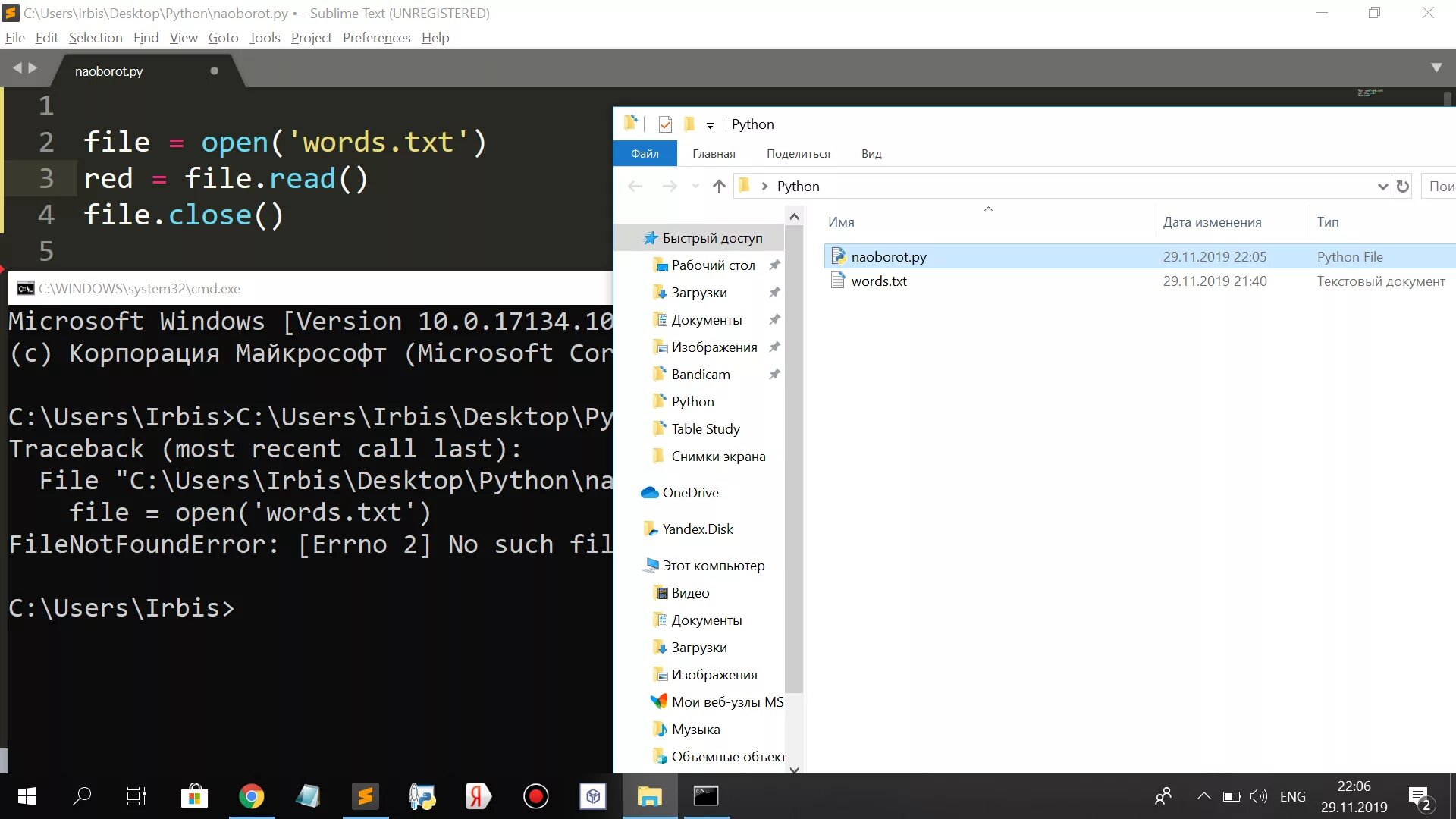The height and width of the screenshot is (819, 1456).
Task: Toggle the checkbox next to naoborot.py
Action: click(826, 256)
